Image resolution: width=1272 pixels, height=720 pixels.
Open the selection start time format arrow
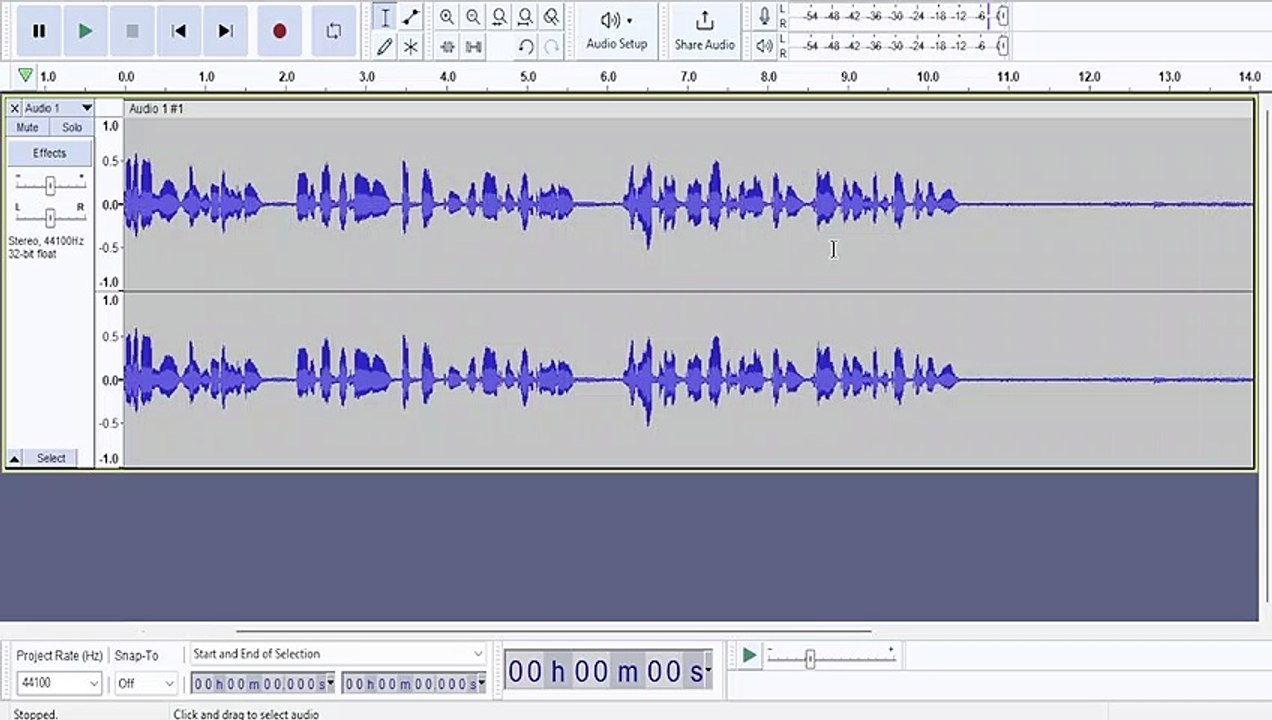pyautogui.click(x=331, y=684)
